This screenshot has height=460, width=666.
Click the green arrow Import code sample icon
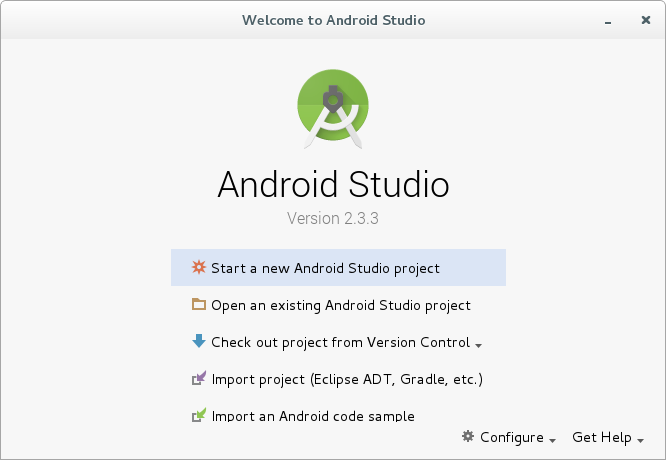tap(198, 415)
